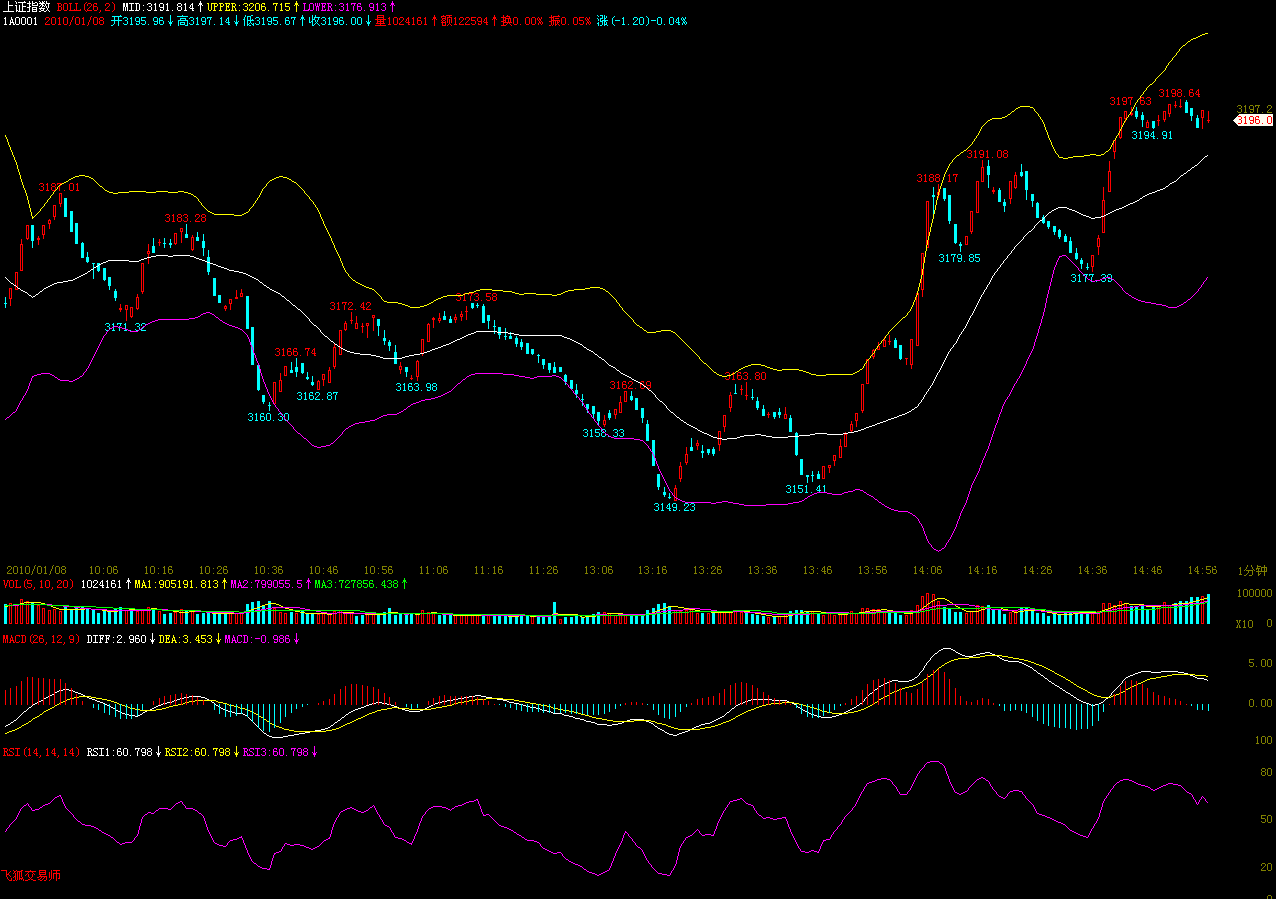1276x899 pixels.
Task: Click the 3172.42 price annotation
Action: (x=350, y=306)
